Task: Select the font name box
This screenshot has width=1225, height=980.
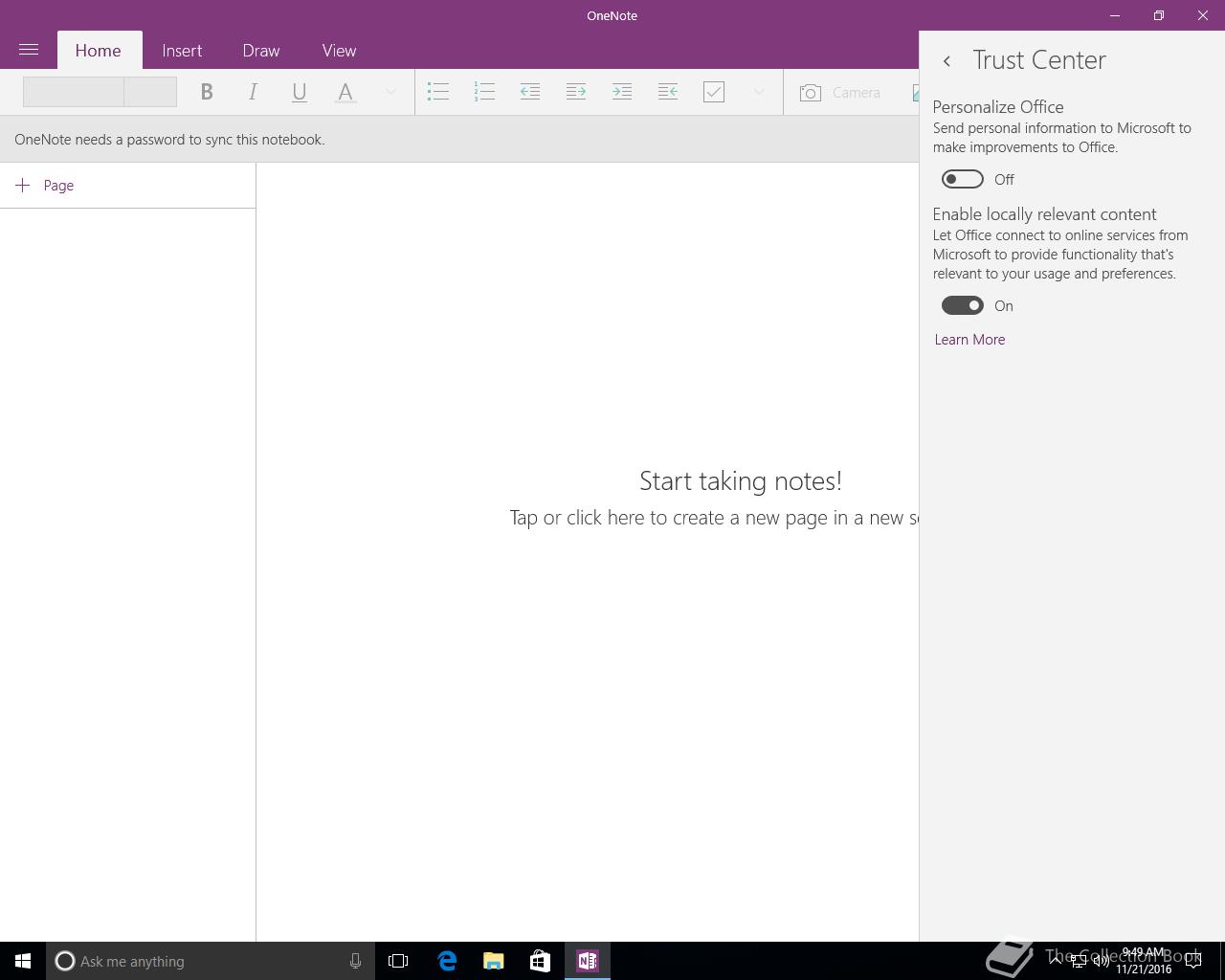Action: pyautogui.click(x=74, y=92)
